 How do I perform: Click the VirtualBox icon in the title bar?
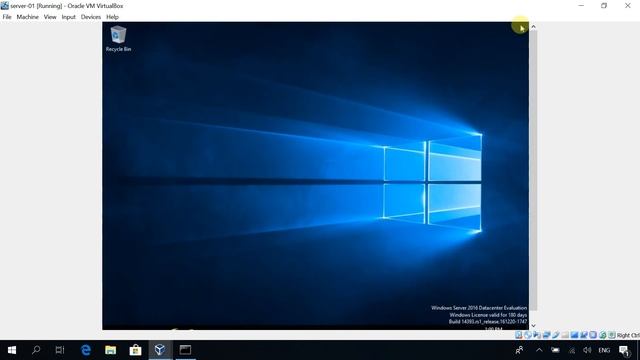tap(4, 5)
